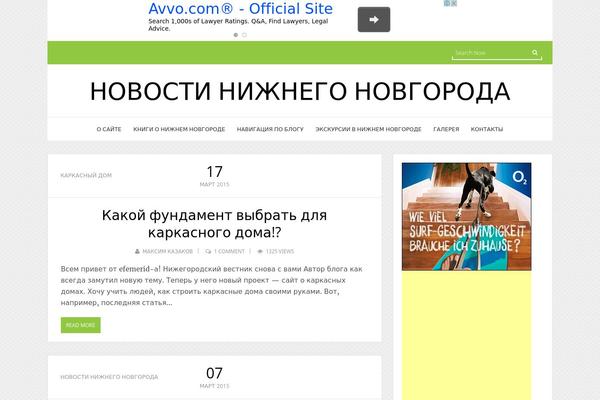Viewport: 600px width, 400px height.
Task: Open КНИГИ О НИЖНЕМ НОВГОРОДЕ menu item
Action: point(179,129)
